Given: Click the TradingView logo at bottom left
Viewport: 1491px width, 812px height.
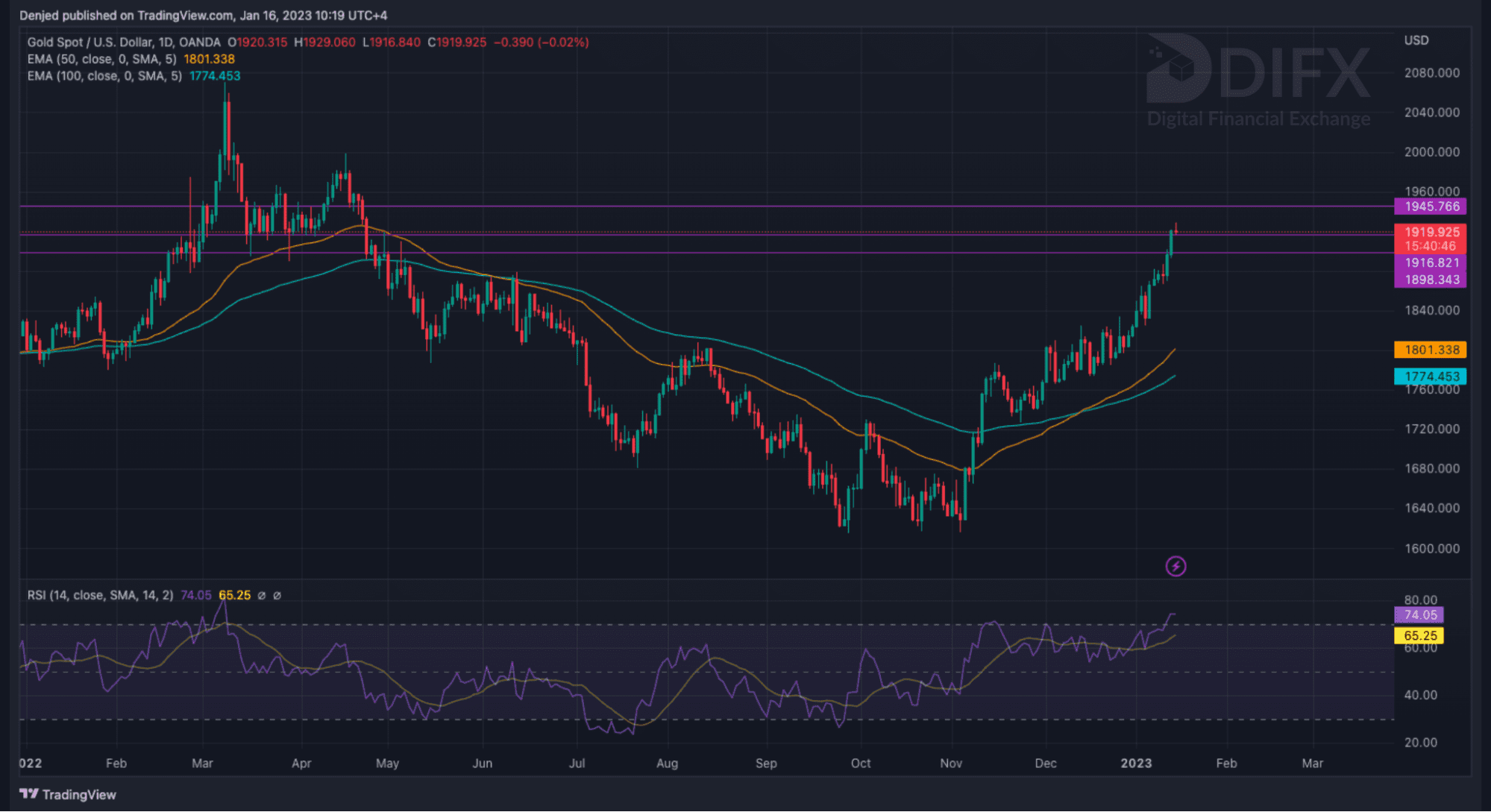Looking at the screenshot, I should point(68,794).
